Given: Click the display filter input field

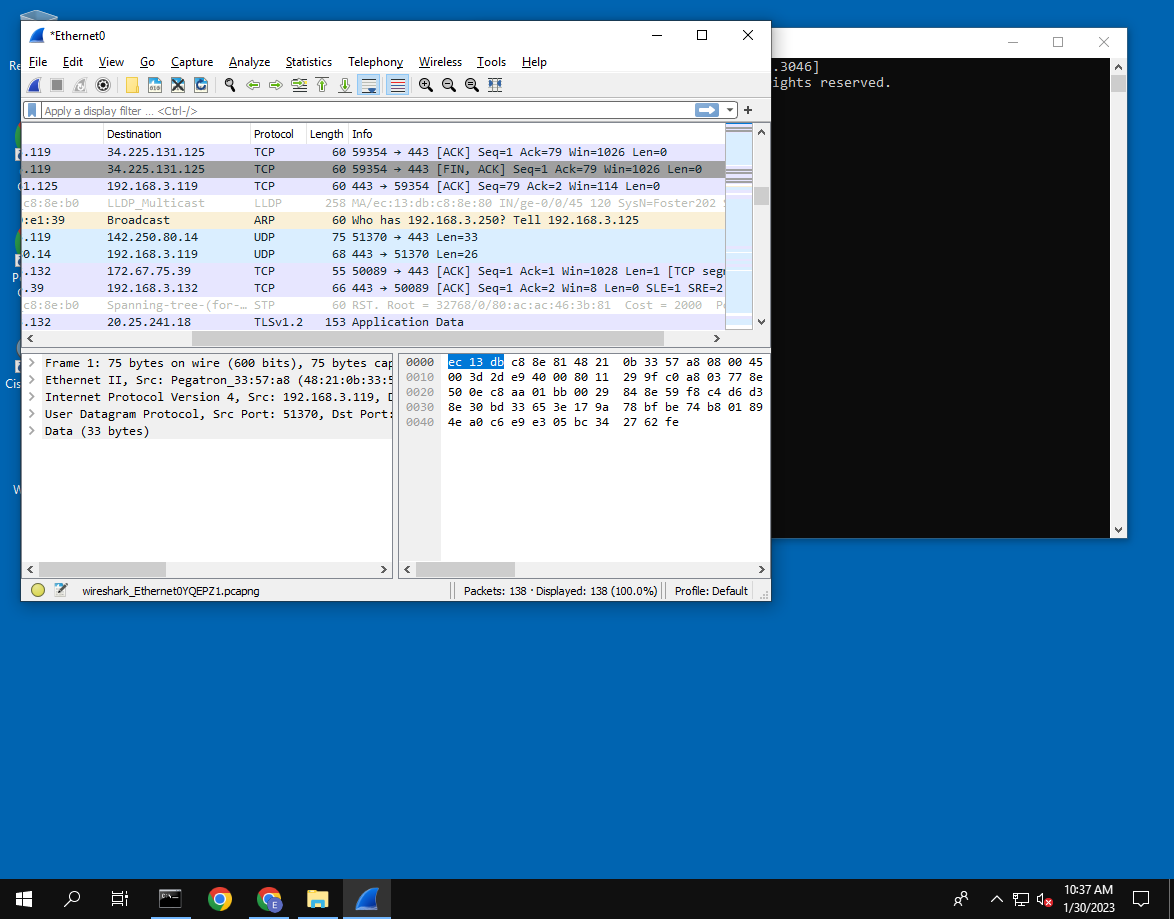Looking at the screenshot, I should (x=367, y=111).
